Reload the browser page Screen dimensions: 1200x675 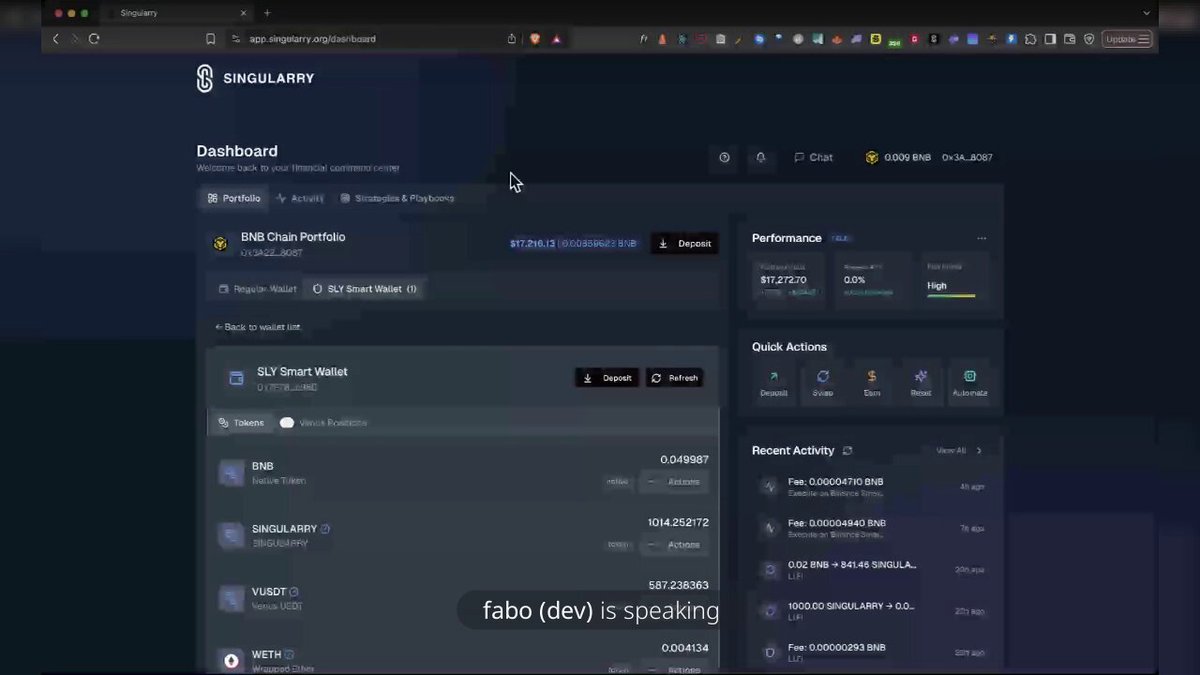(x=94, y=39)
